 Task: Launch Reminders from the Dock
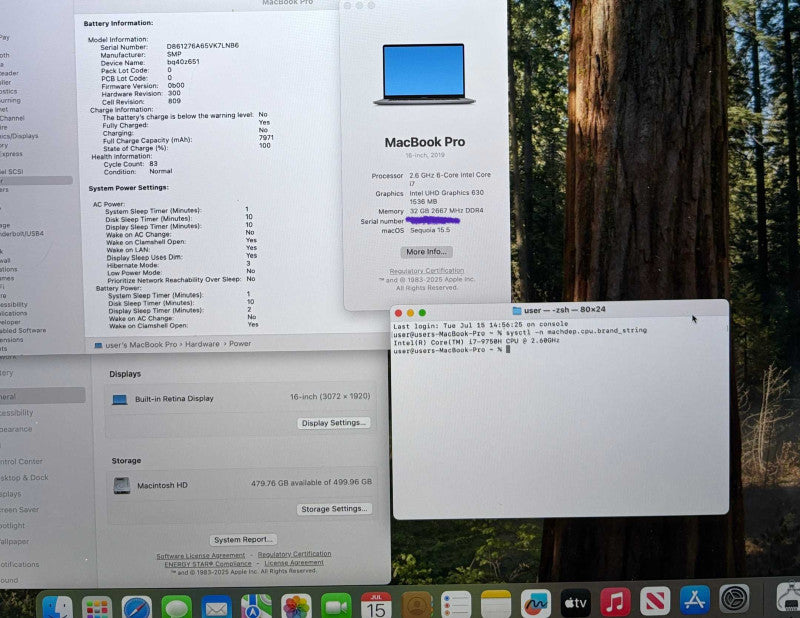(x=456, y=605)
